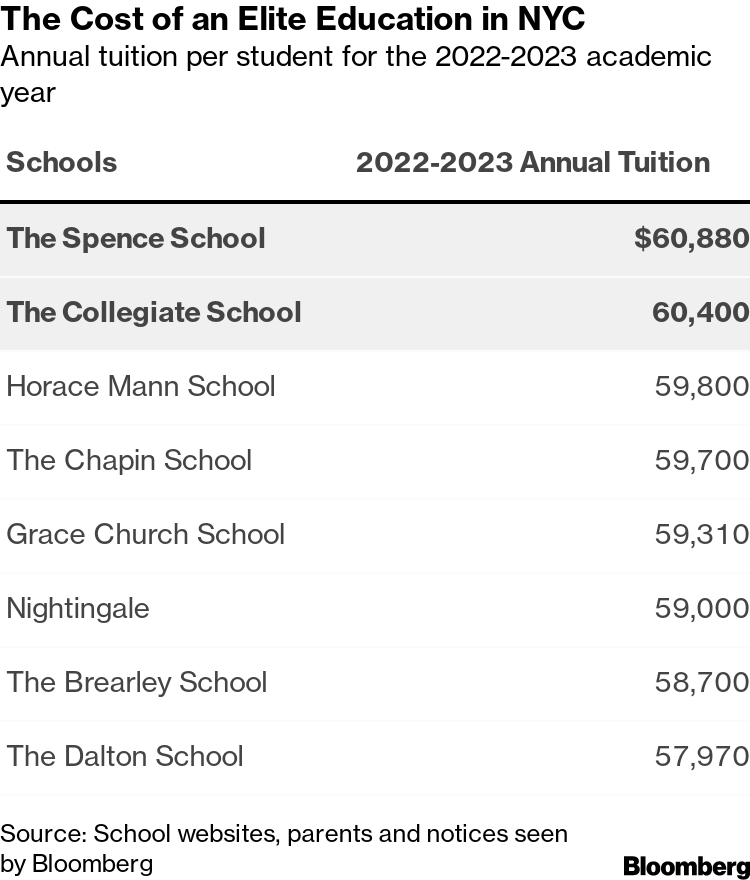
Task: Select the Grace Church School name
Action: pos(146,534)
